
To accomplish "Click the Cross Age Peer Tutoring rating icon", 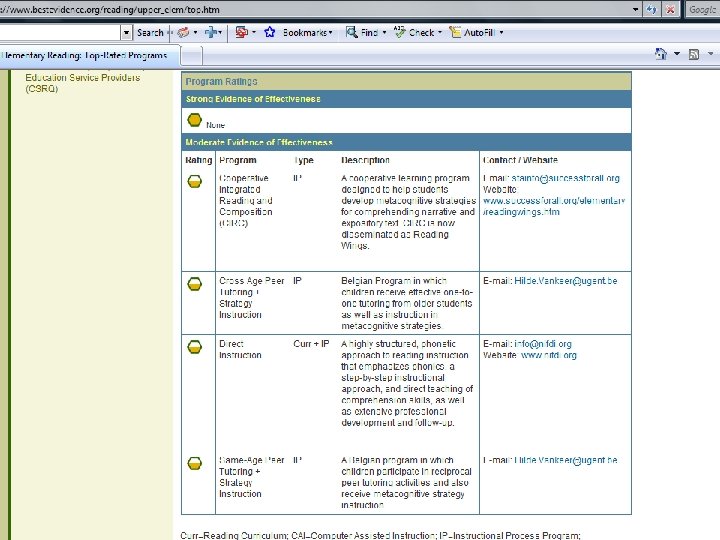I will (195, 284).
